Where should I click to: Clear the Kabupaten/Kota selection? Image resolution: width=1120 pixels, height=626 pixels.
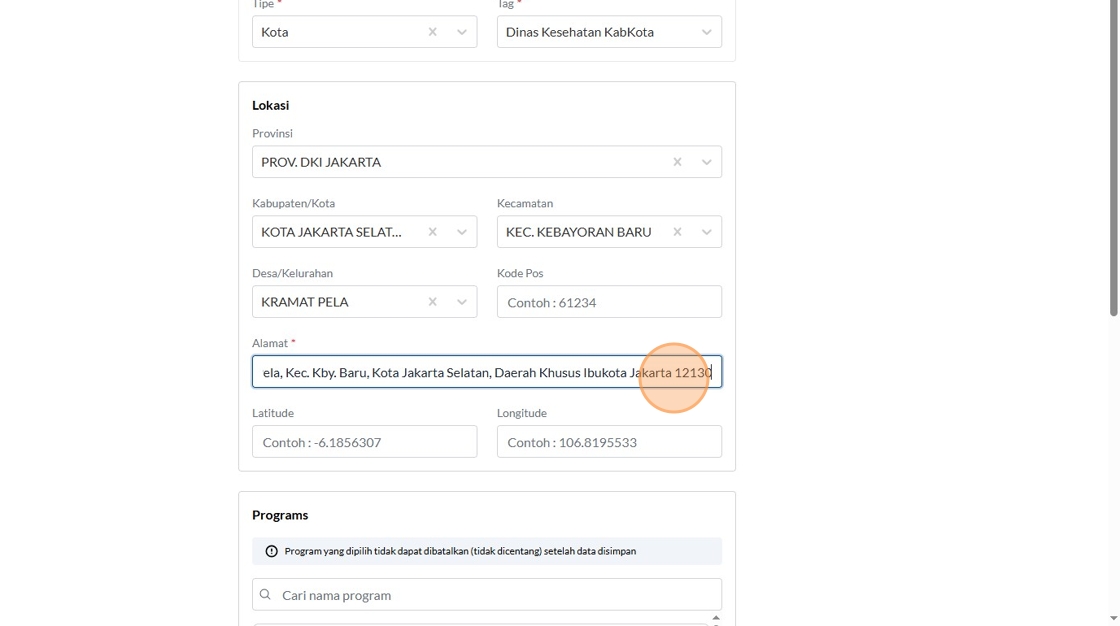[432, 232]
